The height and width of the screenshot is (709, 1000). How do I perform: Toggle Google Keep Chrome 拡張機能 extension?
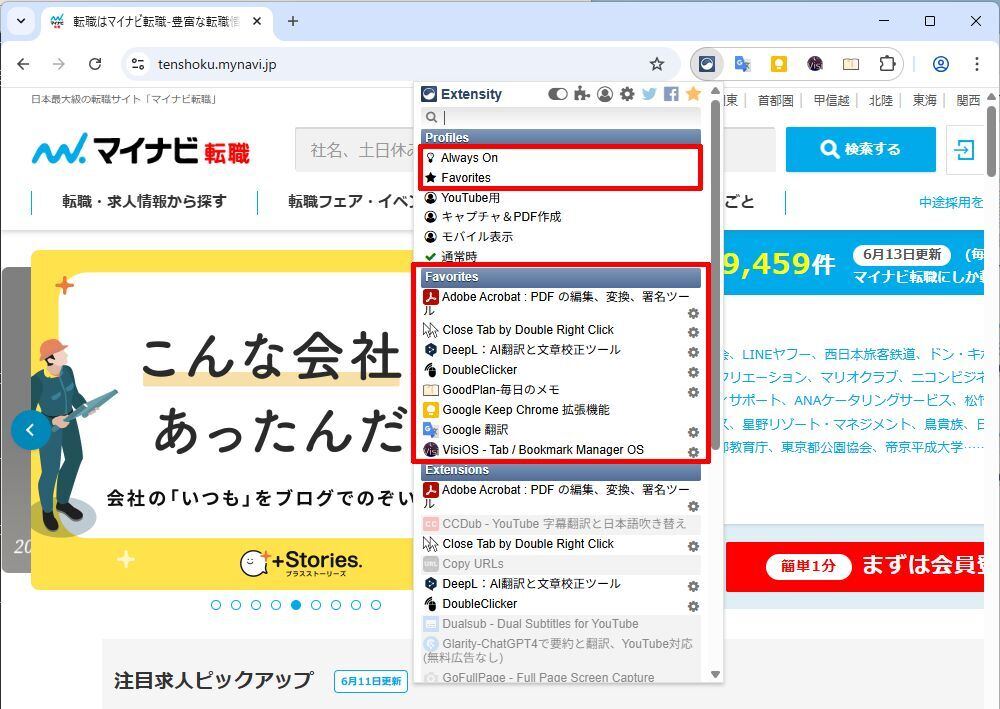tap(516, 409)
